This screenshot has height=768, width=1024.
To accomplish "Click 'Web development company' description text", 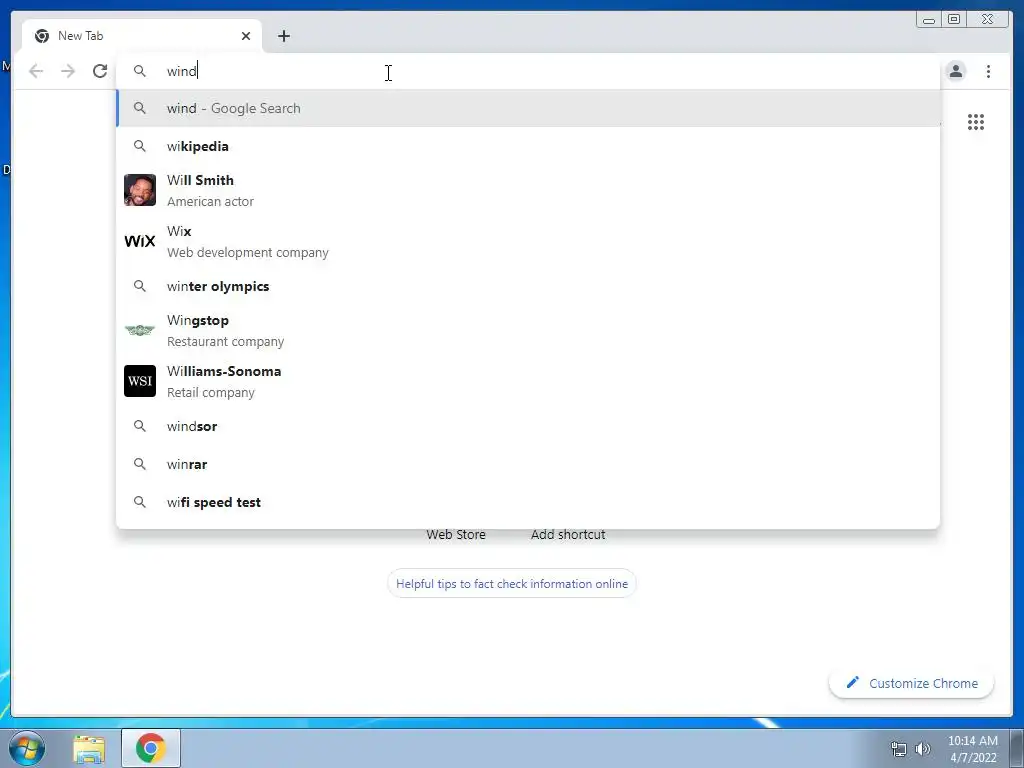I will pyautogui.click(x=248, y=253).
